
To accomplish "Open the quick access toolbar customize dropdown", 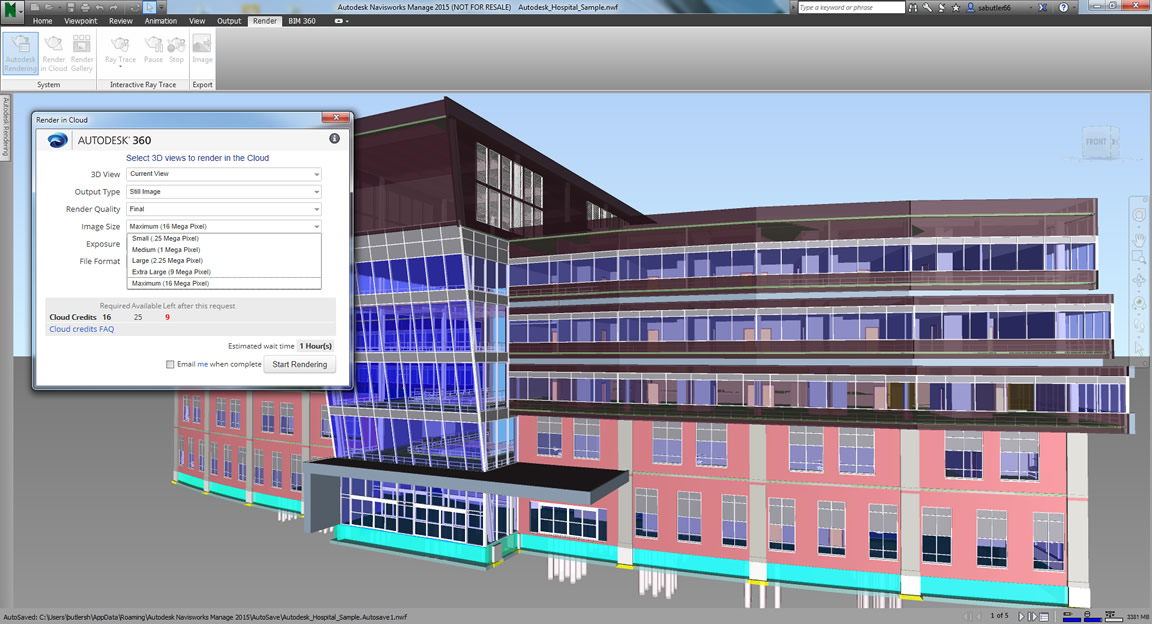I will coord(161,7).
